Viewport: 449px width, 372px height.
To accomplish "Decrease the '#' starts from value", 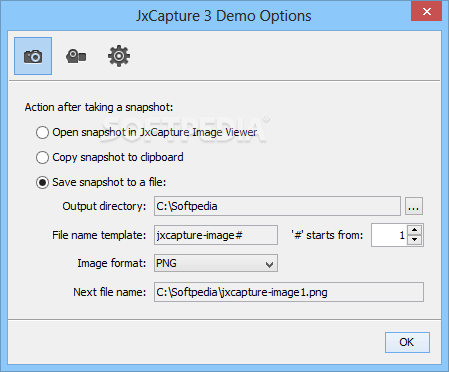I will click(x=414, y=240).
